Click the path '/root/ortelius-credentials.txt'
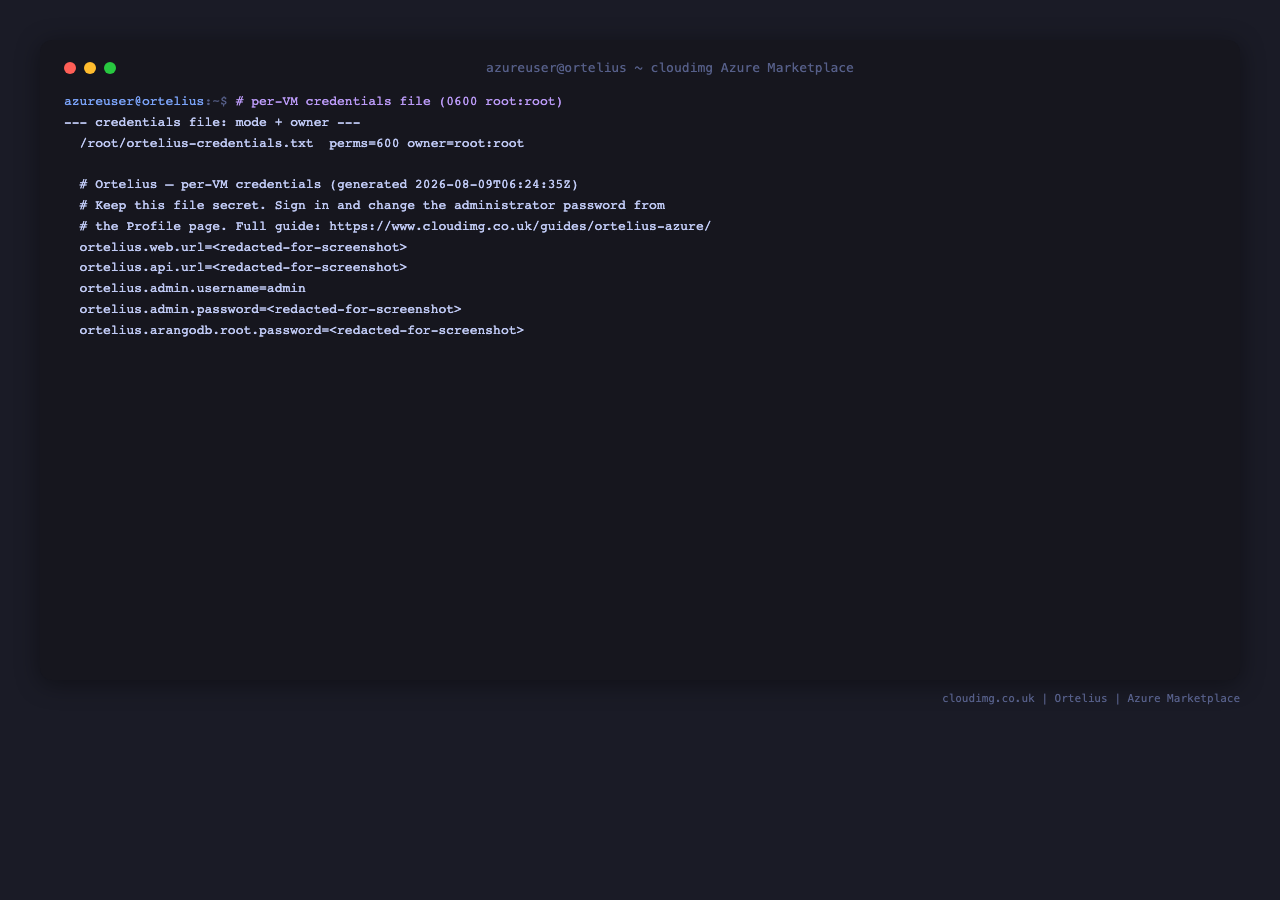This screenshot has height=900, width=1280. click(x=197, y=144)
